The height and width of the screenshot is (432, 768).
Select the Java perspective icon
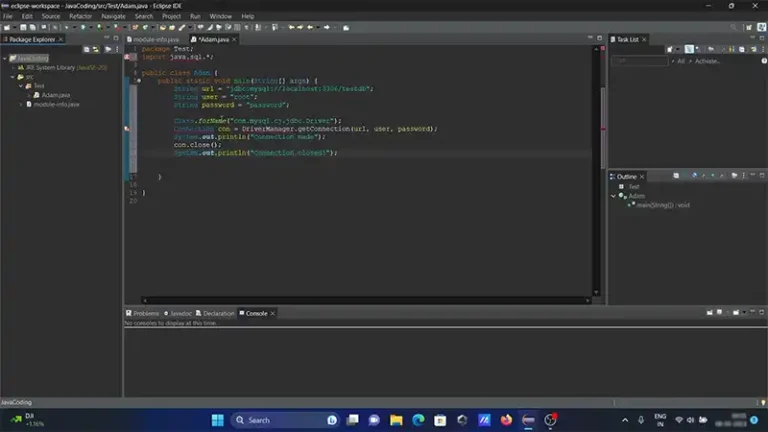(x=762, y=27)
